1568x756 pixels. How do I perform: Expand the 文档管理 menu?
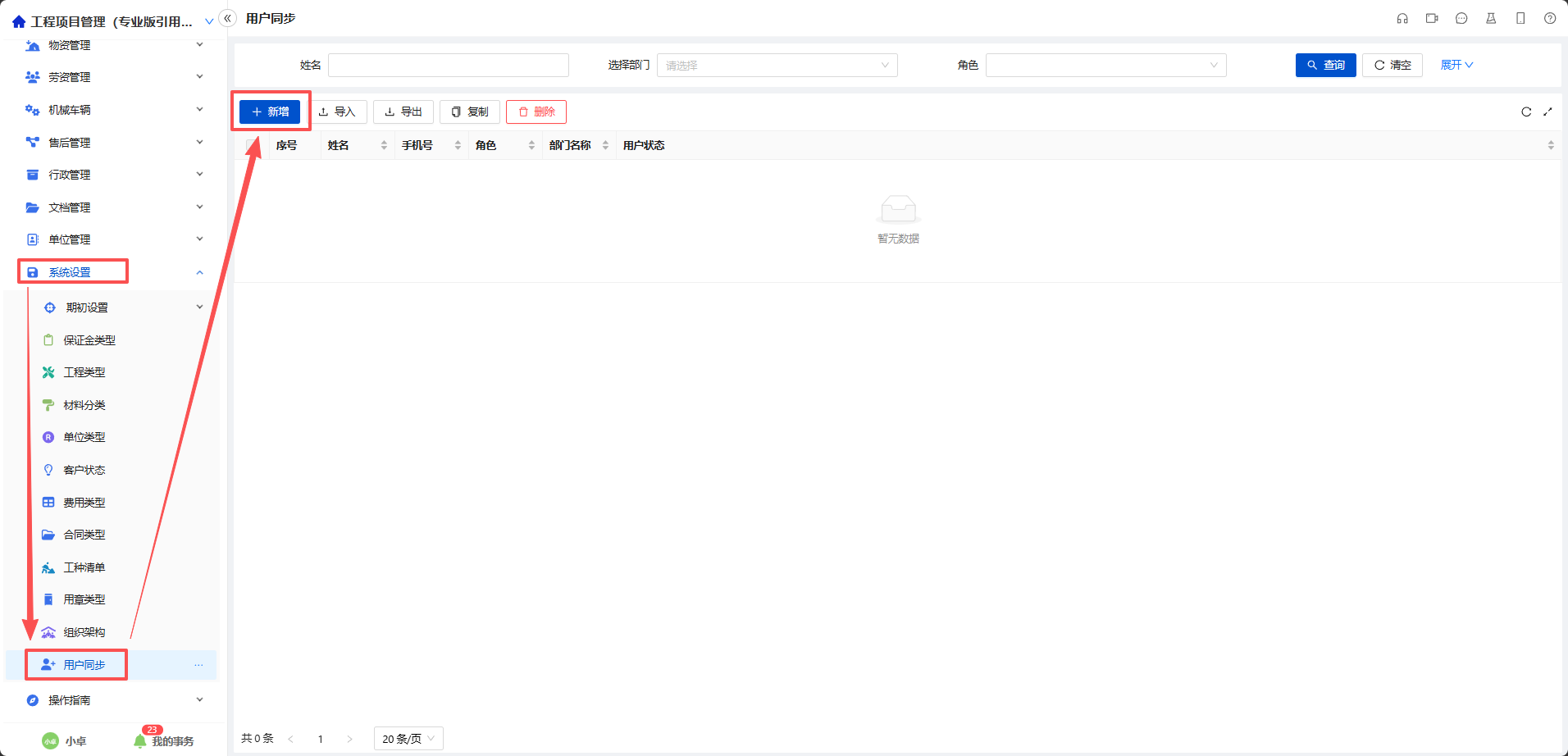click(x=199, y=207)
